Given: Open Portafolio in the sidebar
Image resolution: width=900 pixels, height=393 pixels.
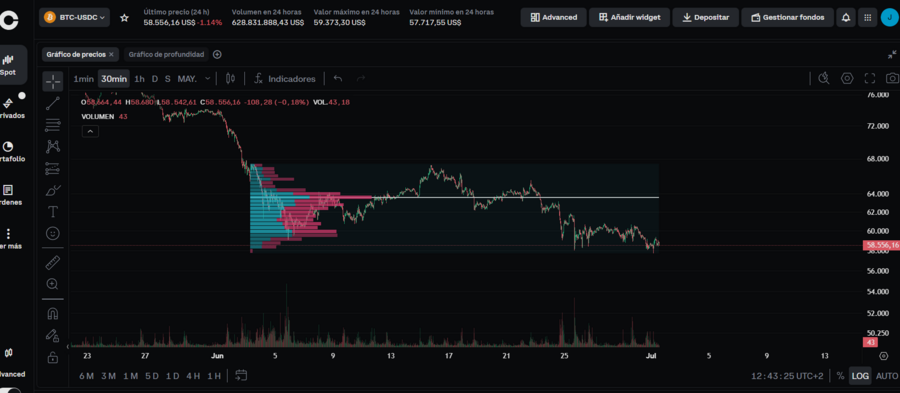Looking at the screenshot, I should pos(10,151).
